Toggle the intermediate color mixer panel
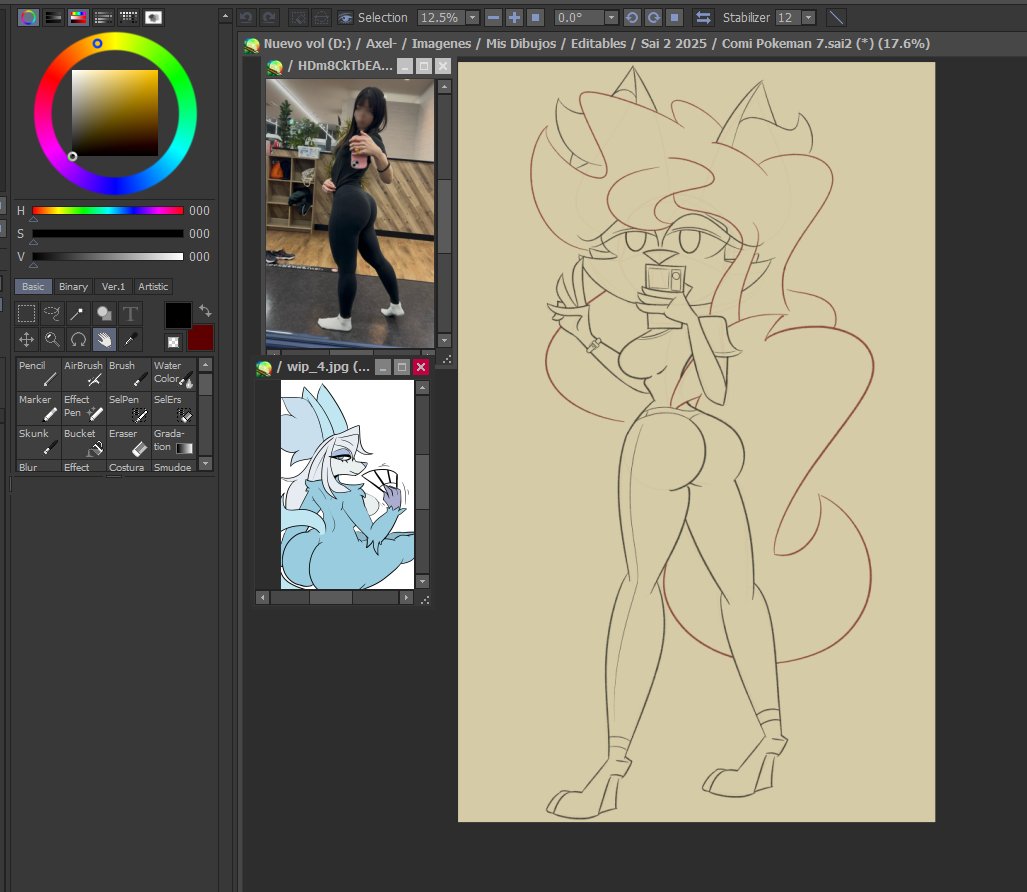Screen dimensions: 1027x892 pyautogui.click(x=103, y=17)
